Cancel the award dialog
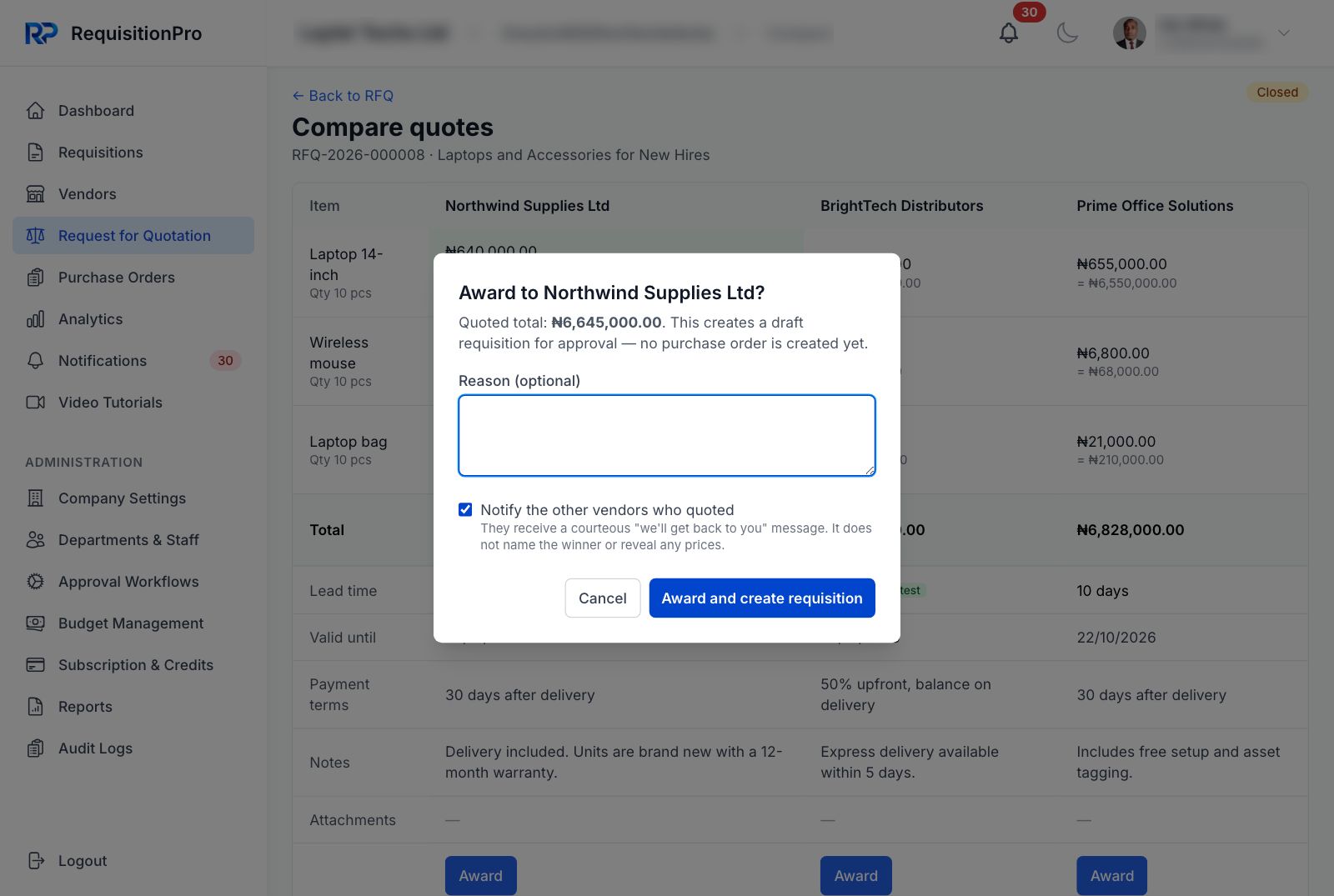This screenshot has height=896, width=1334. click(x=603, y=598)
